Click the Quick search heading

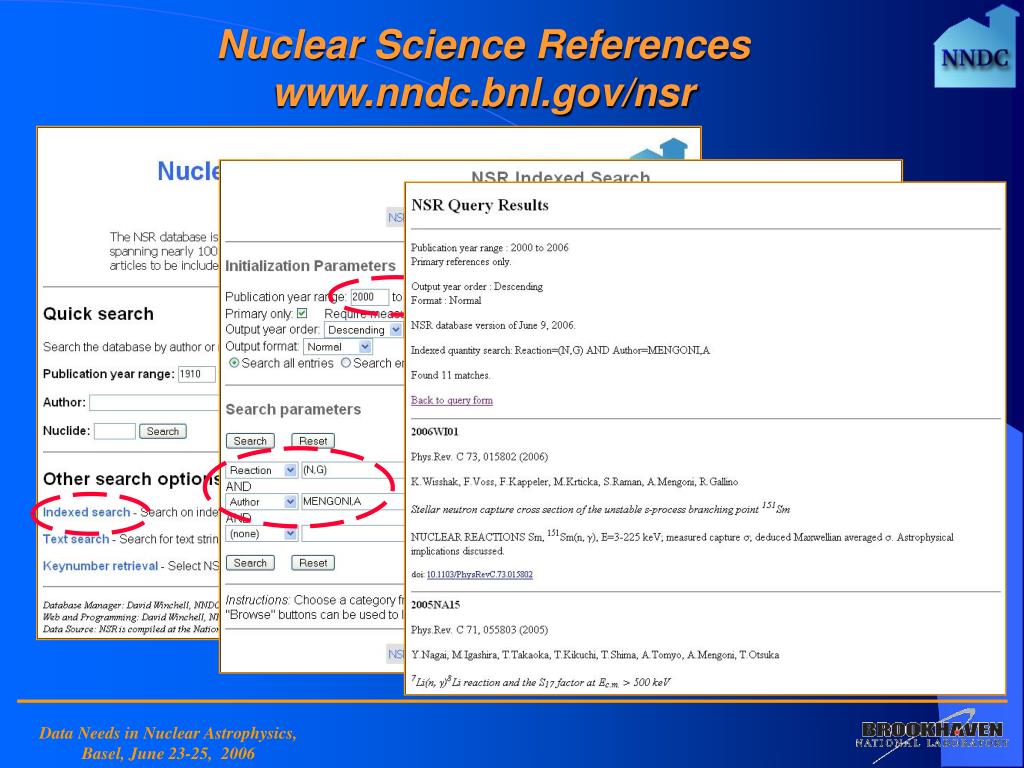click(x=98, y=314)
